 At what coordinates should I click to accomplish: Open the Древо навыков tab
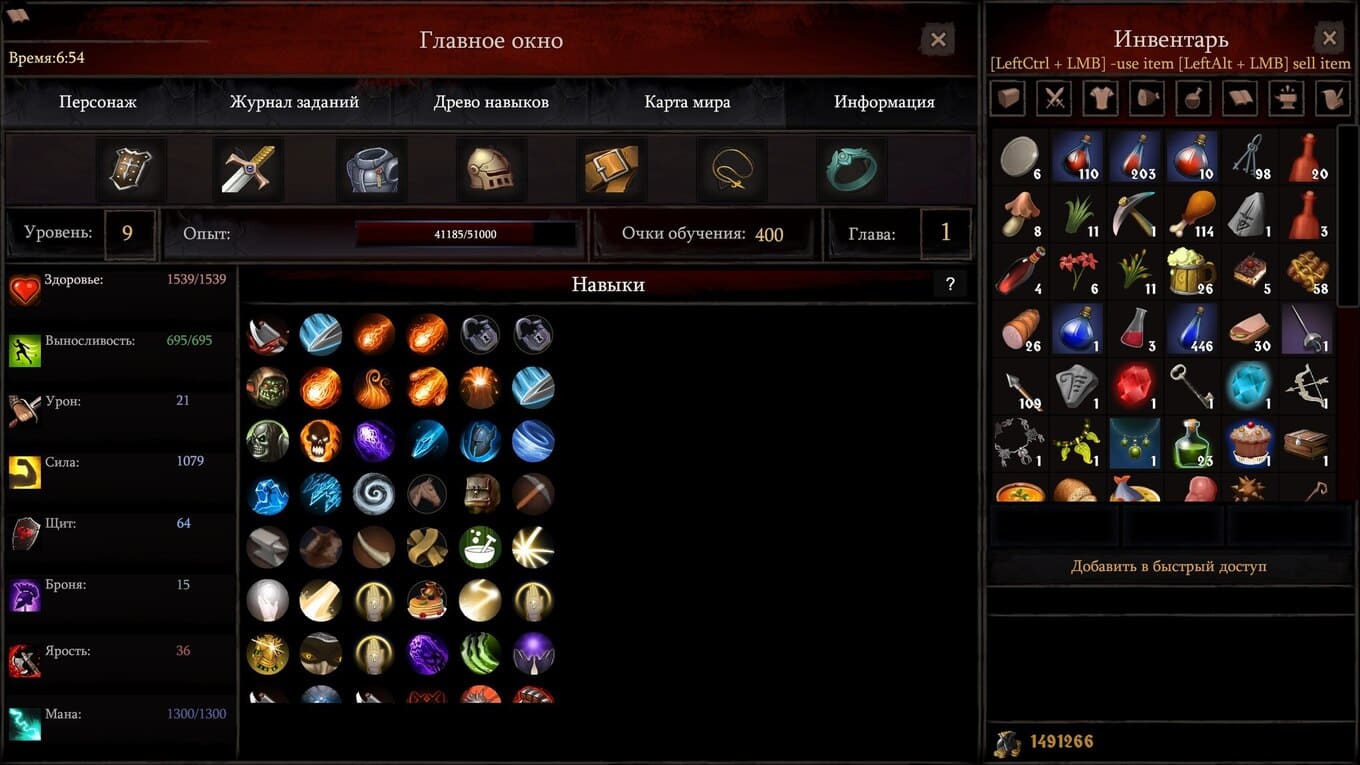click(x=491, y=102)
